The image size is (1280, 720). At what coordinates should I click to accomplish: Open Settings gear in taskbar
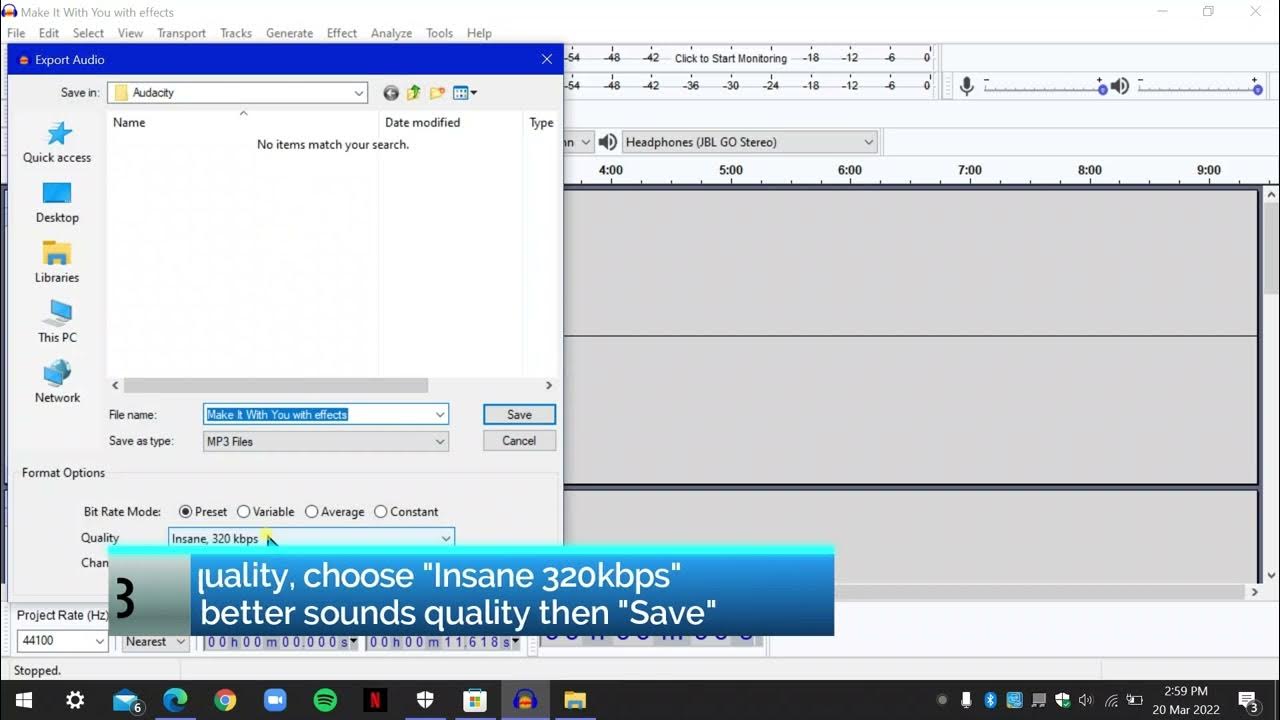point(75,700)
